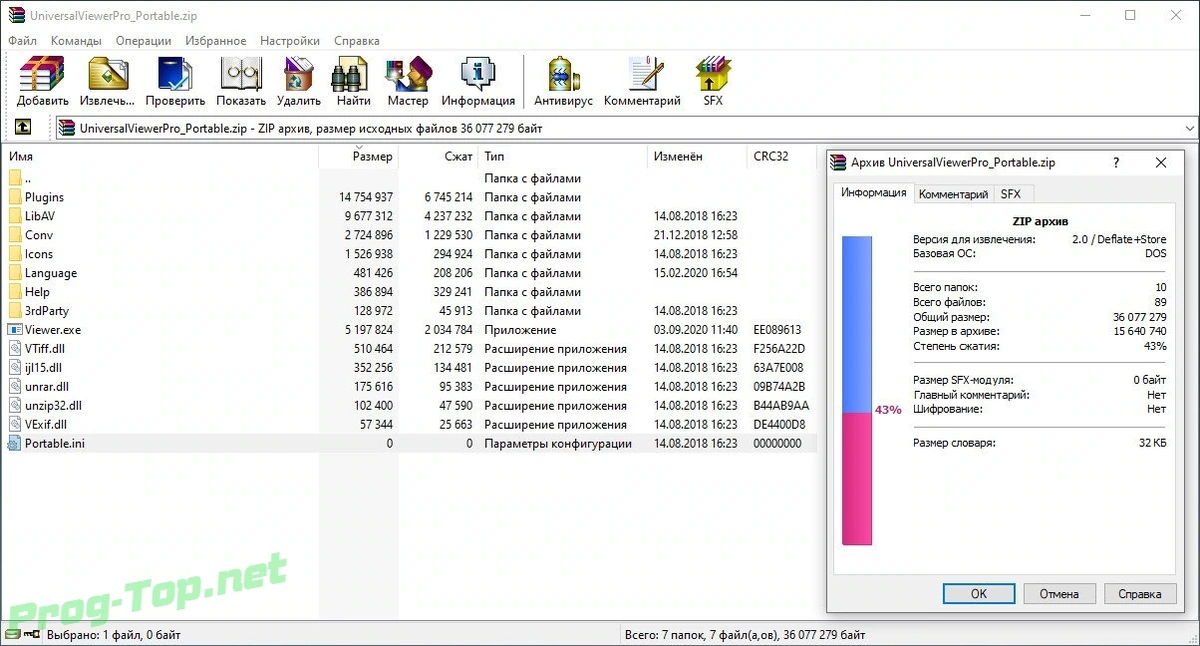Click the parent folder '..' row
The width and height of the screenshot is (1200, 646).
[x=409, y=178]
